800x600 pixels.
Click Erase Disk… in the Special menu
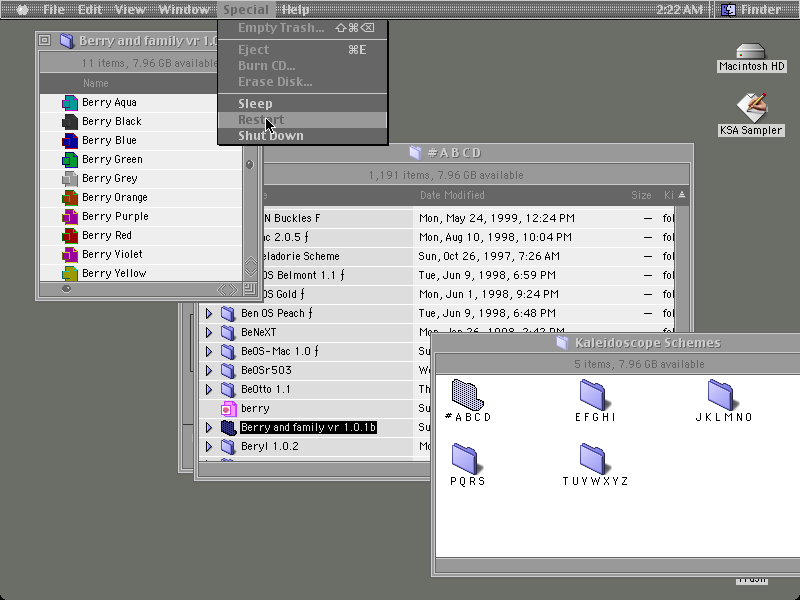303,82
